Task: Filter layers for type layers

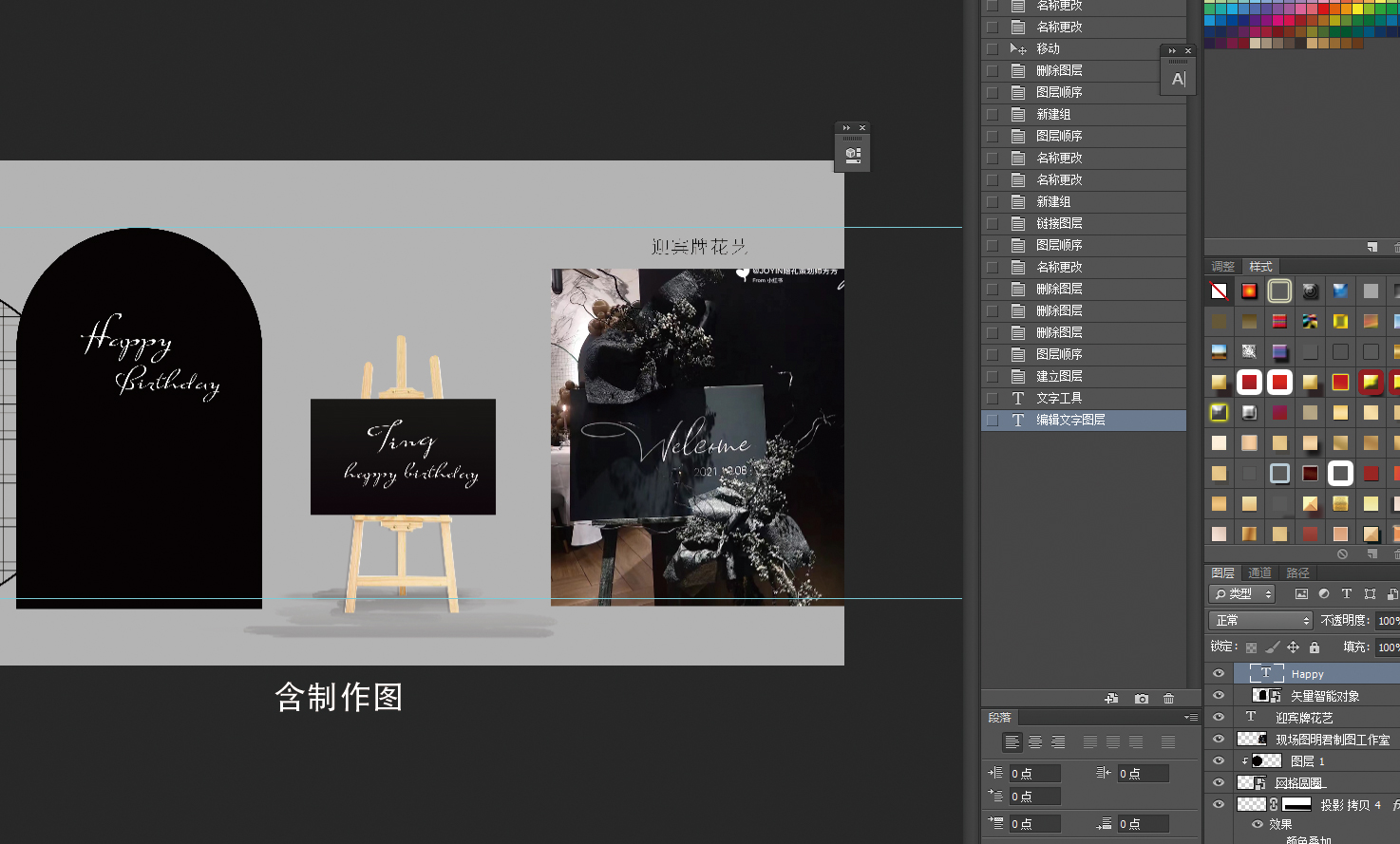Action: click(1347, 594)
